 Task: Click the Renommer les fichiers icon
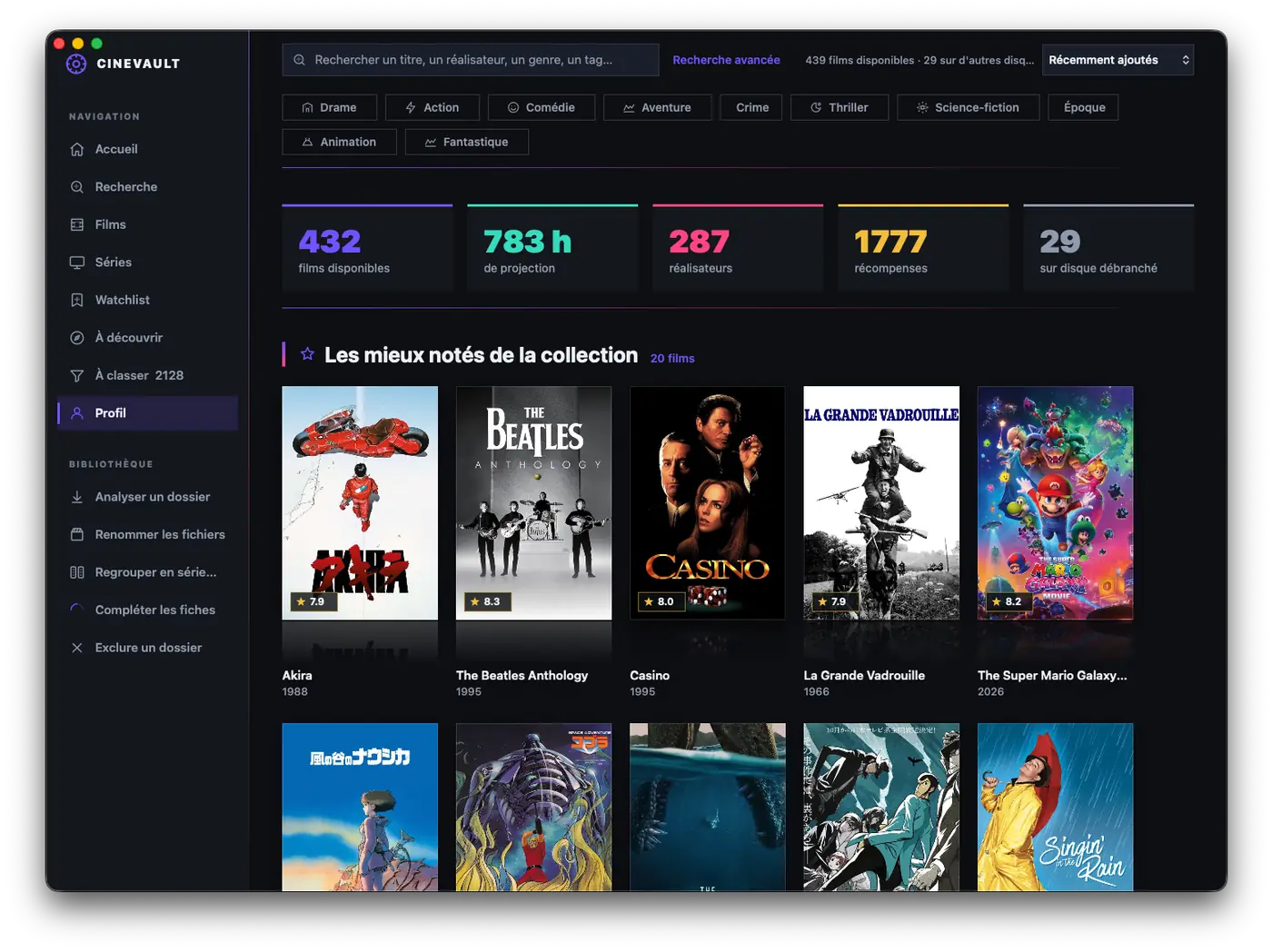(x=77, y=535)
